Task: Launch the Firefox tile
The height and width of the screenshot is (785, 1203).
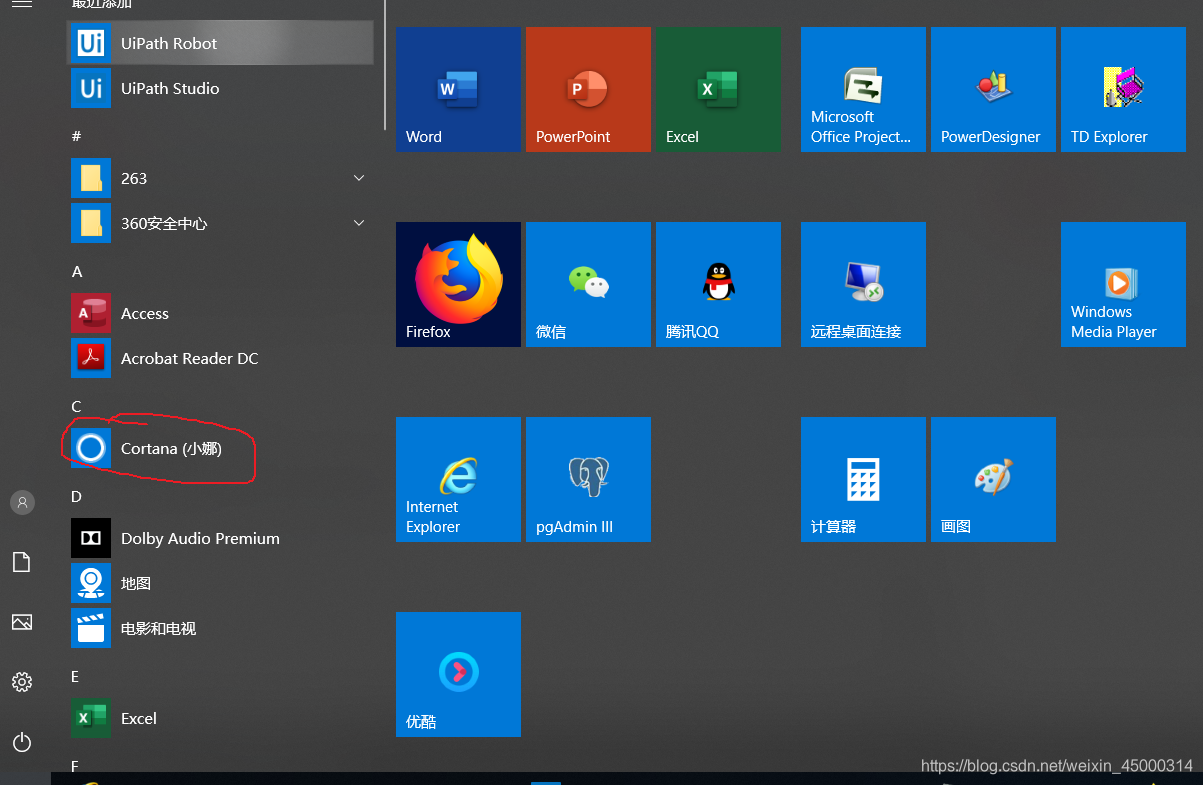Action: 458,284
